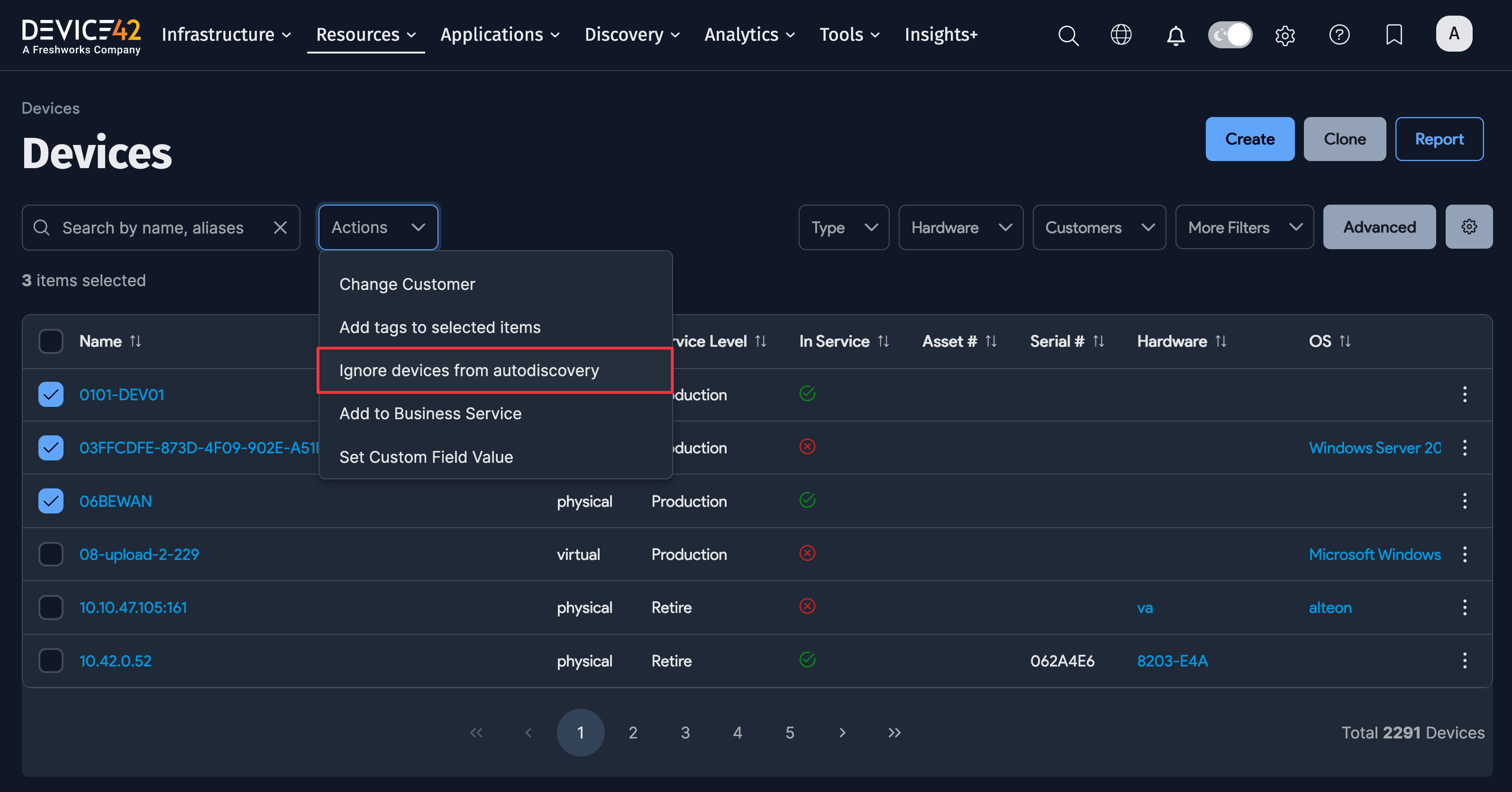This screenshot has height=792, width=1512.
Task: Clear the search field with X icon
Action: coord(280,228)
